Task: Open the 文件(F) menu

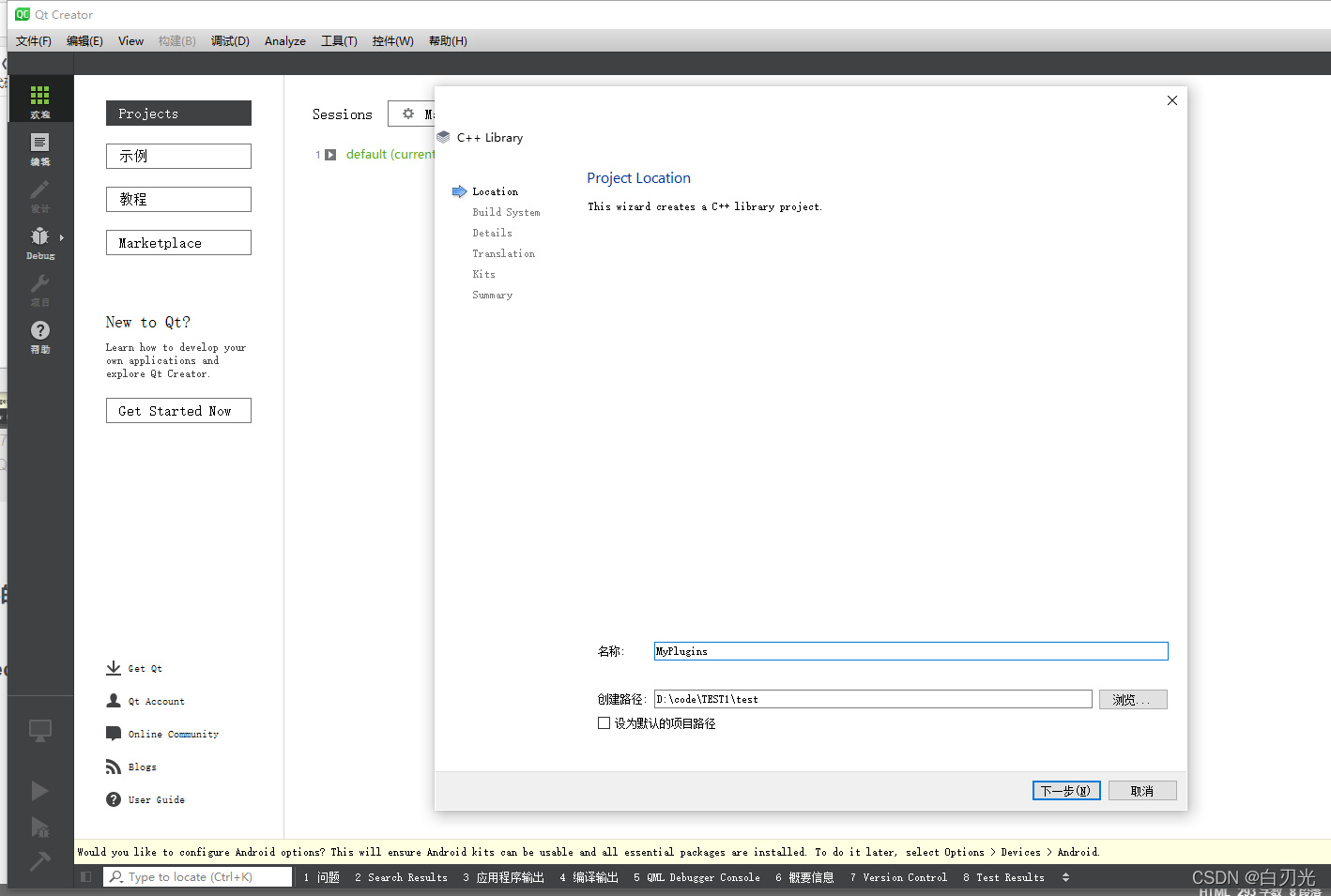Action: pos(34,41)
